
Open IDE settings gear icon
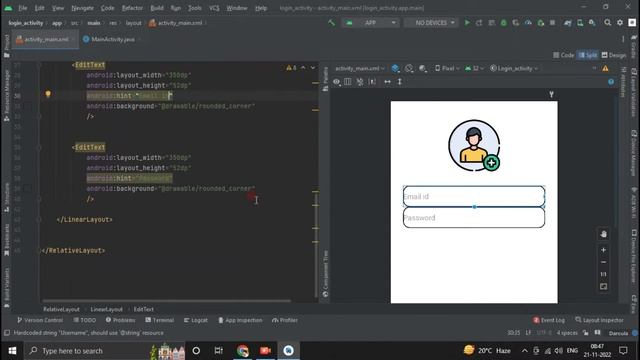[x=620, y=23]
